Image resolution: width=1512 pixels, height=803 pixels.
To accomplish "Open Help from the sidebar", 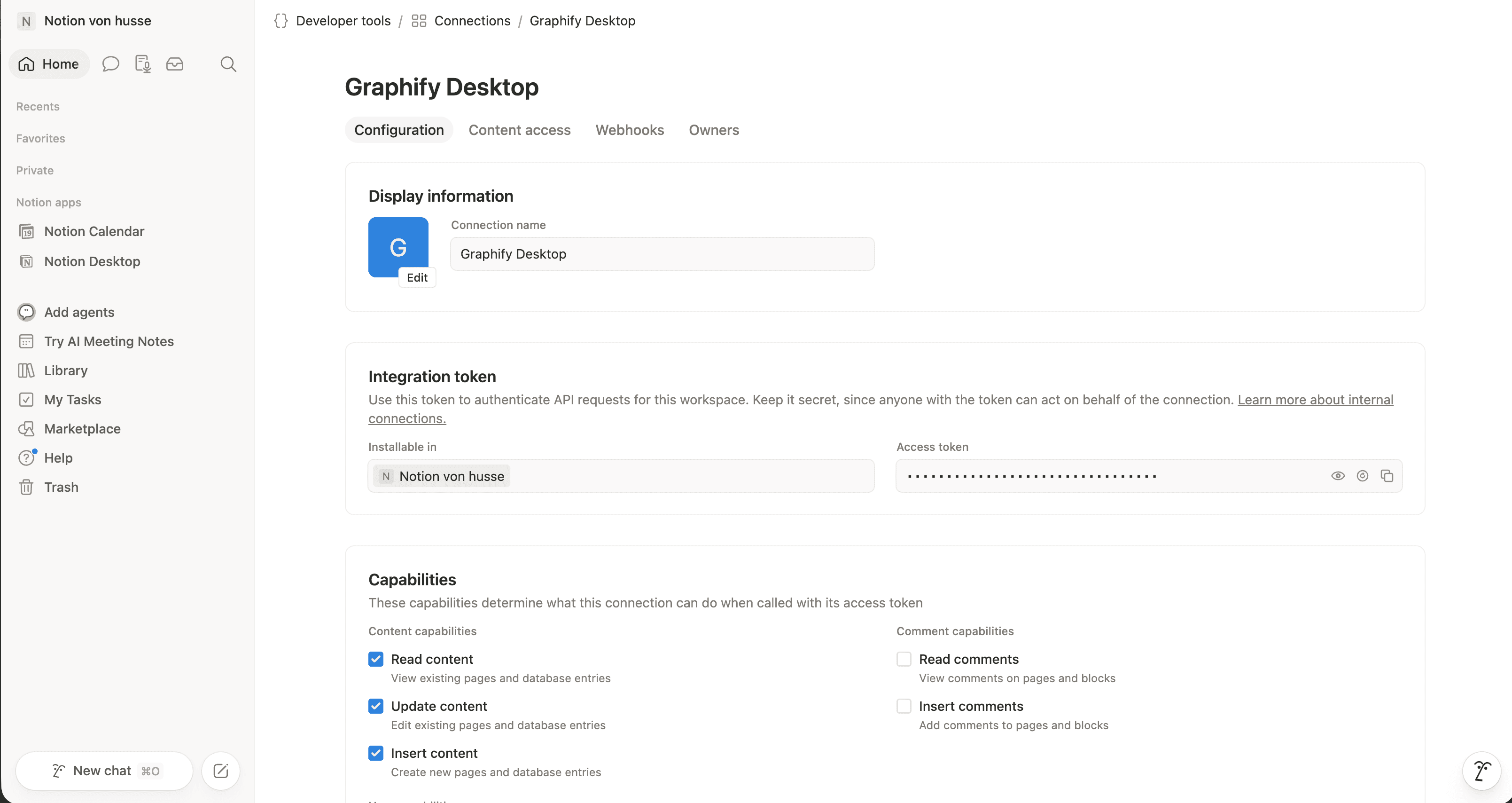I will 59,458.
